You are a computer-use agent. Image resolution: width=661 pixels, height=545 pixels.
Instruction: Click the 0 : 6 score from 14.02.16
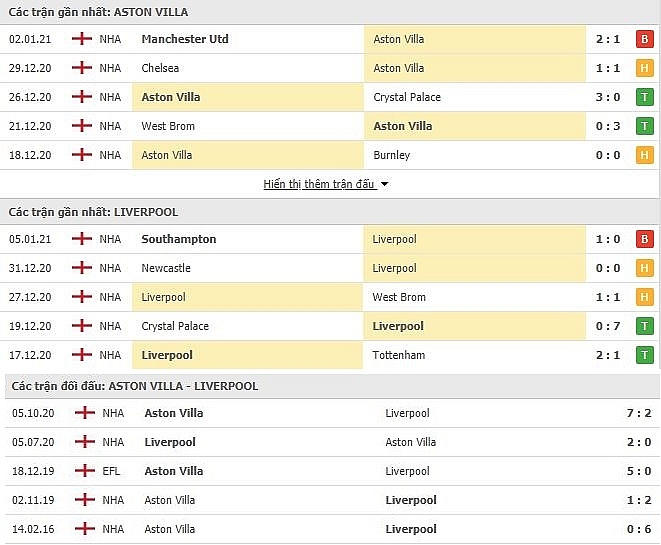639,529
